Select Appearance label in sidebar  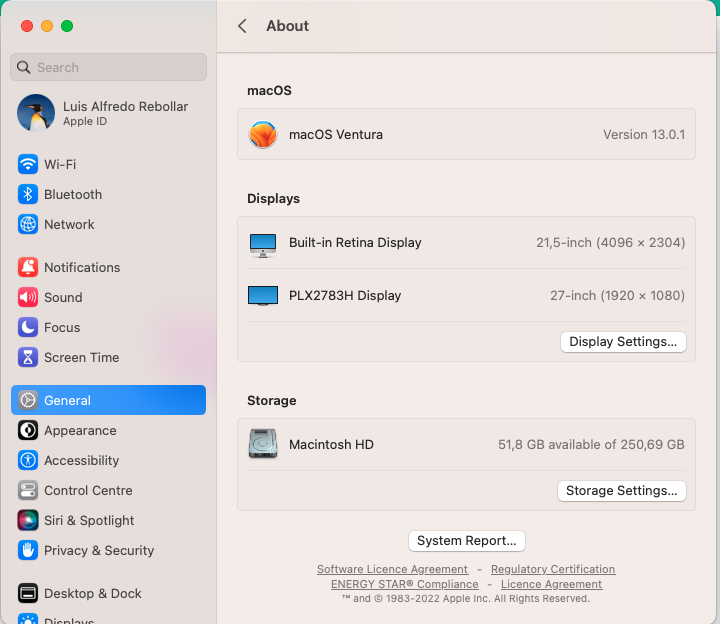click(80, 430)
